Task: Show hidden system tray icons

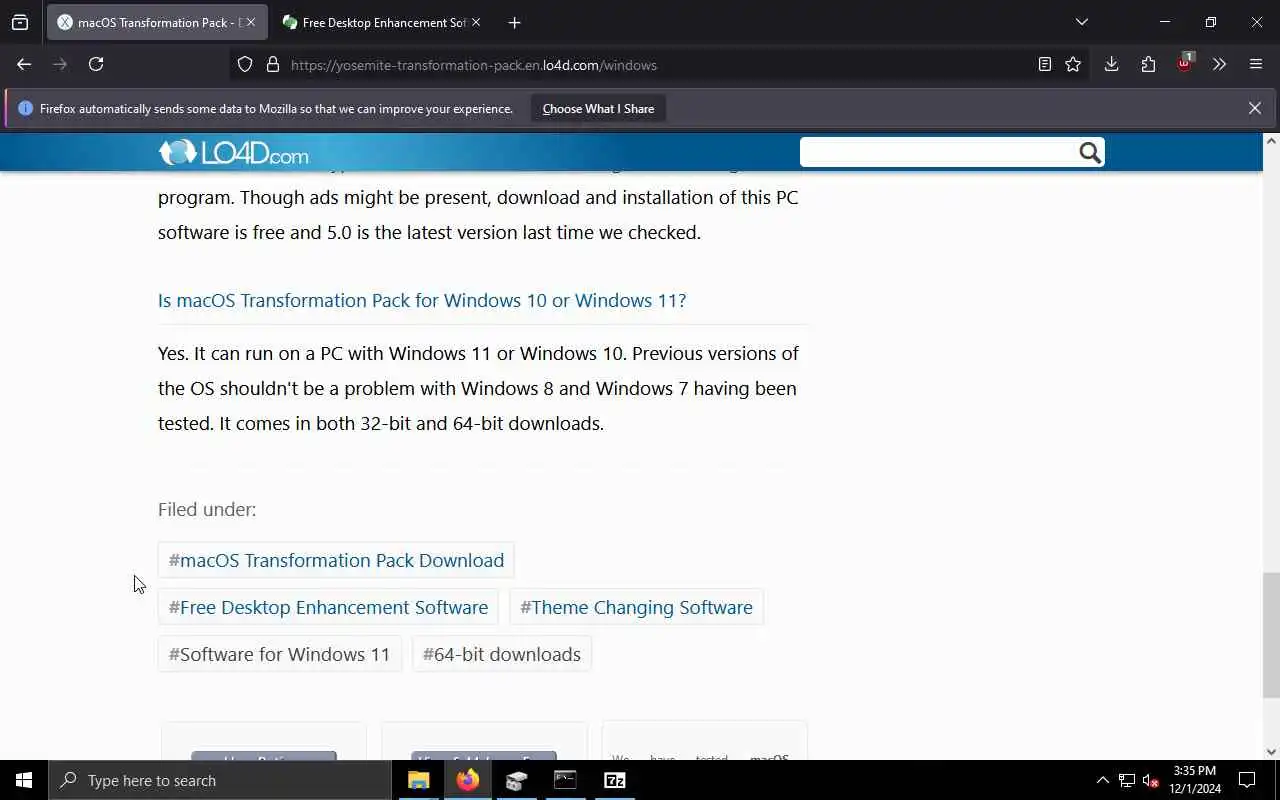Action: (x=1102, y=780)
